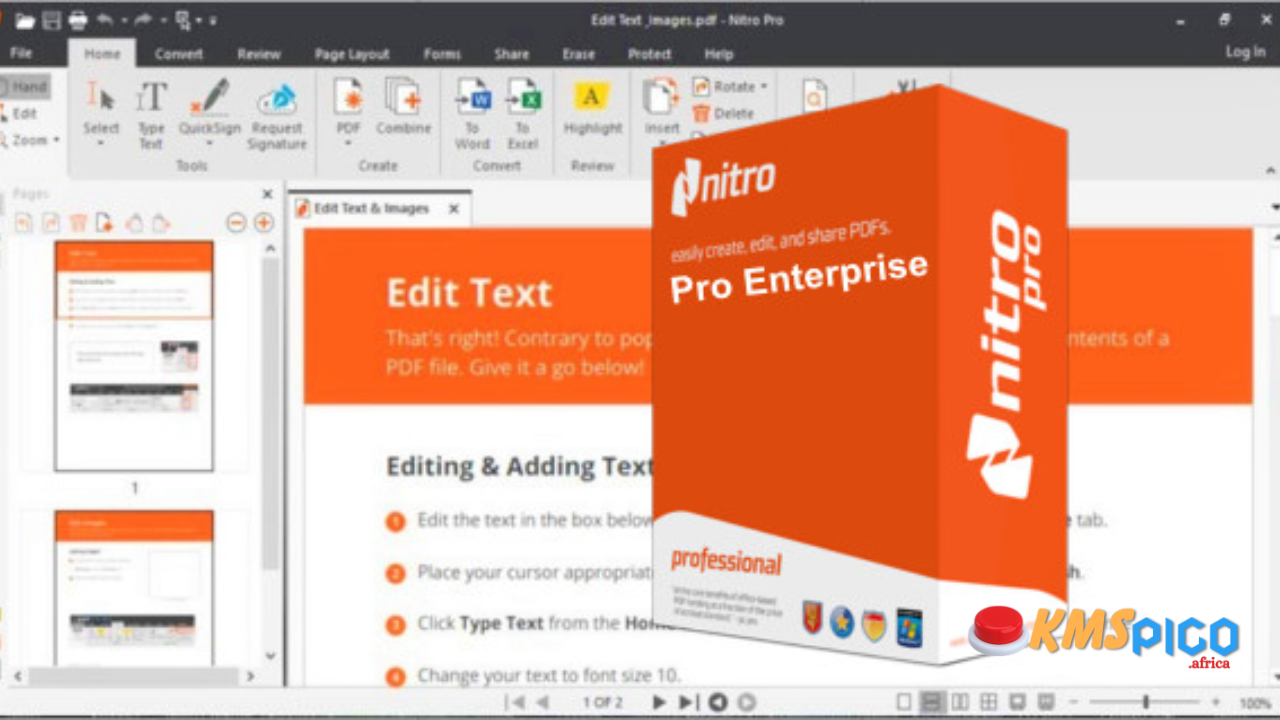Click the insert page icon in the Pages panel

105,223
